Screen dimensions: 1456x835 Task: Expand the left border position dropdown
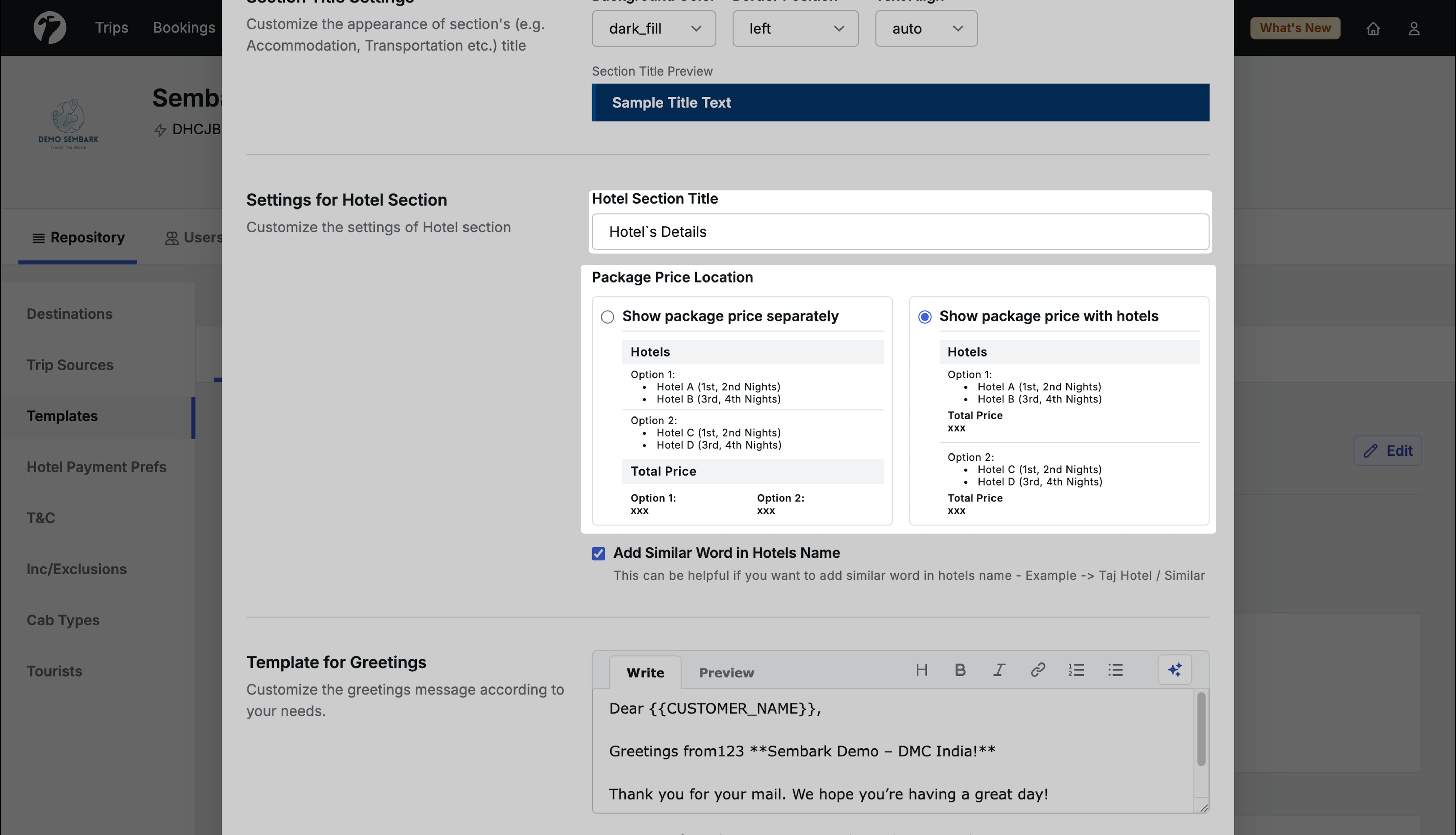click(x=795, y=29)
